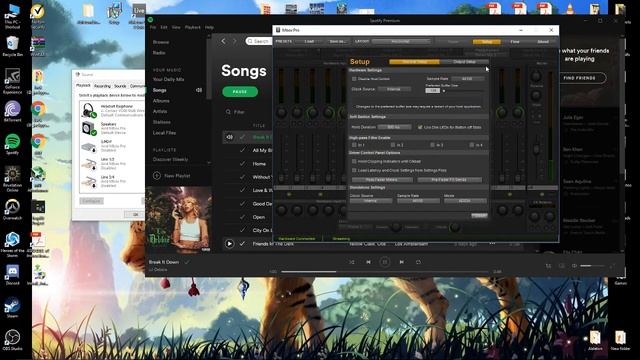Click FIND FRIENDS button in Spotify

point(579,78)
